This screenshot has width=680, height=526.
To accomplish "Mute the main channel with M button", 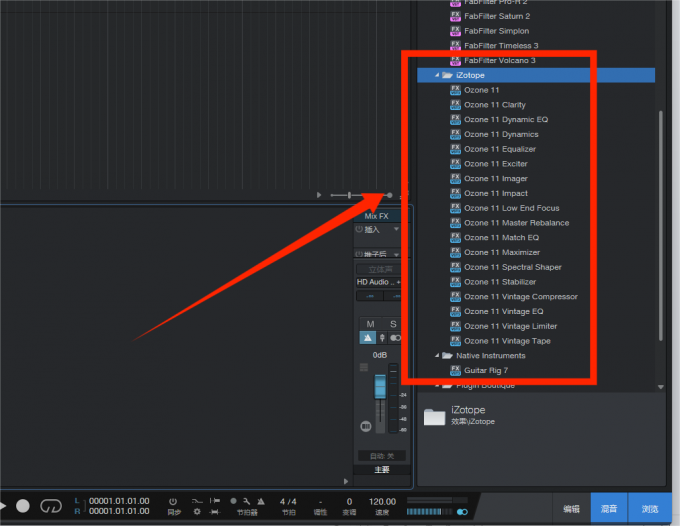I will tap(370, 324).
